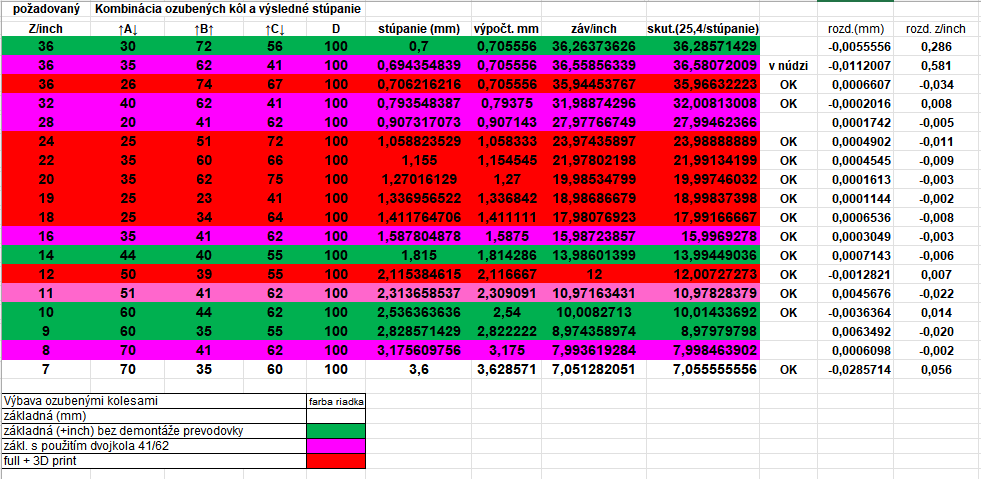Select B gear value 23
The width and height of the screenshot is (981, 479).
[x=204, y=198]
